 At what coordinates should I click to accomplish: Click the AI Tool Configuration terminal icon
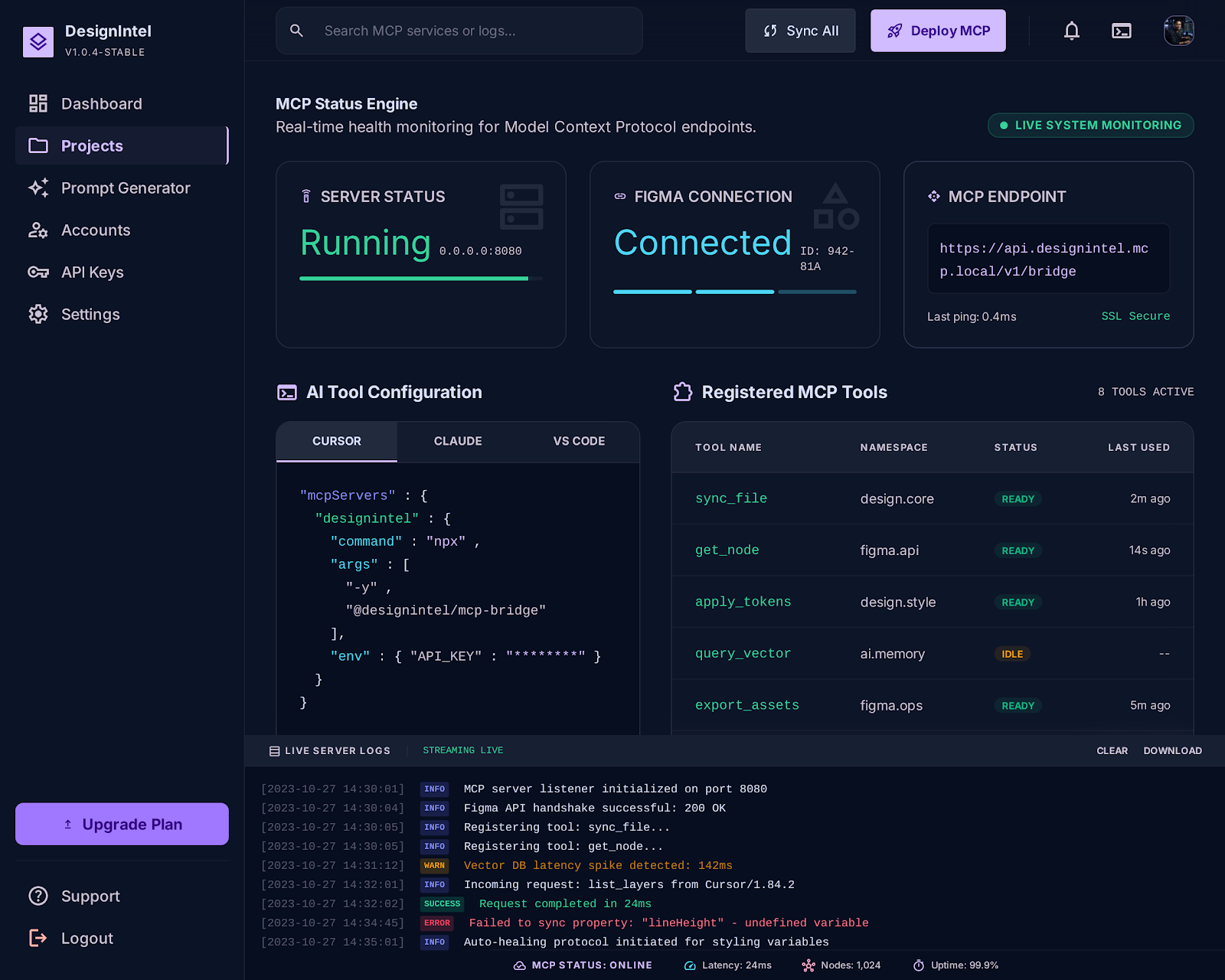tap(287, 393)
